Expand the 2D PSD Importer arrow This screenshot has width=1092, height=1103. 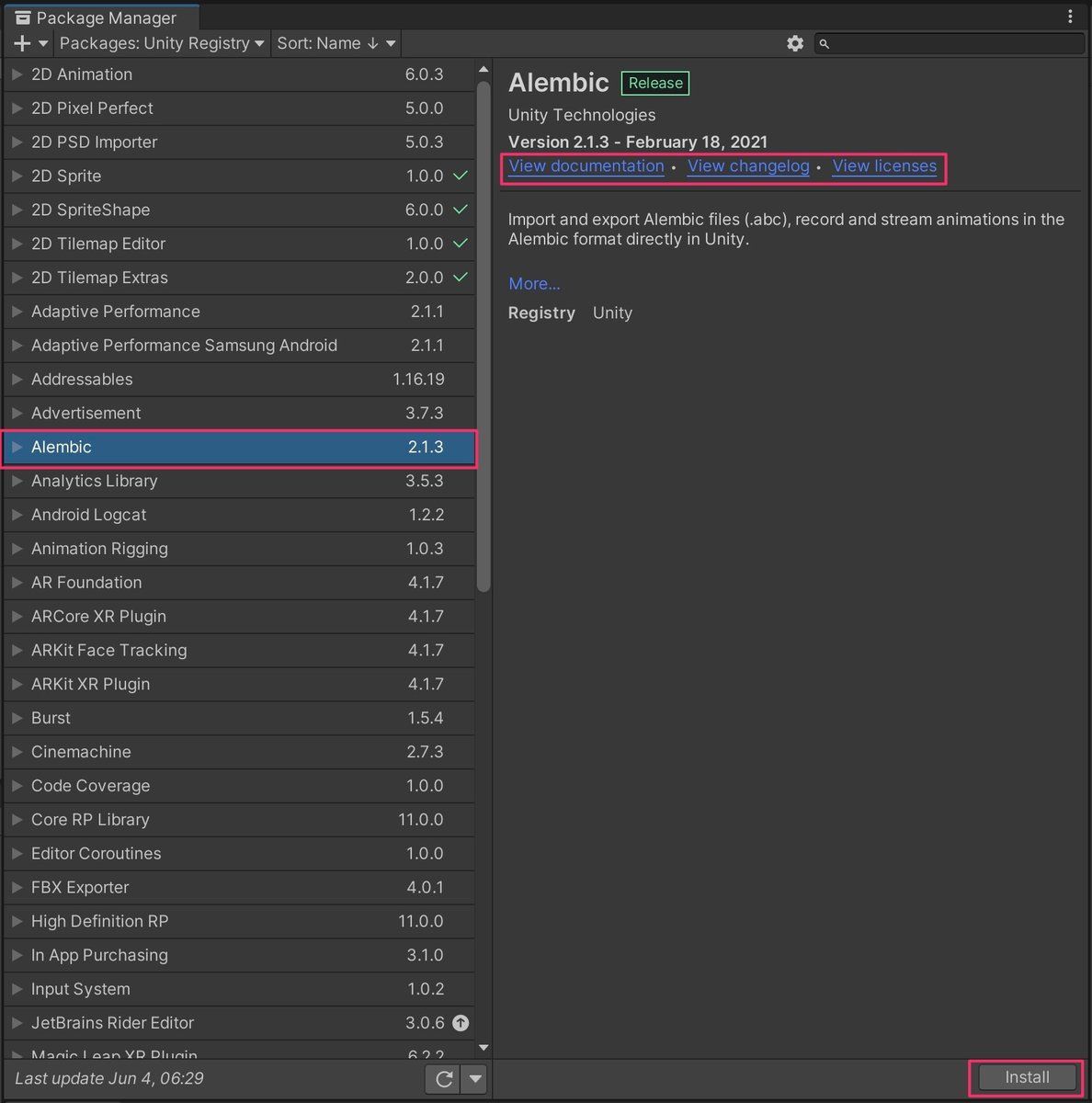(17, 142)
